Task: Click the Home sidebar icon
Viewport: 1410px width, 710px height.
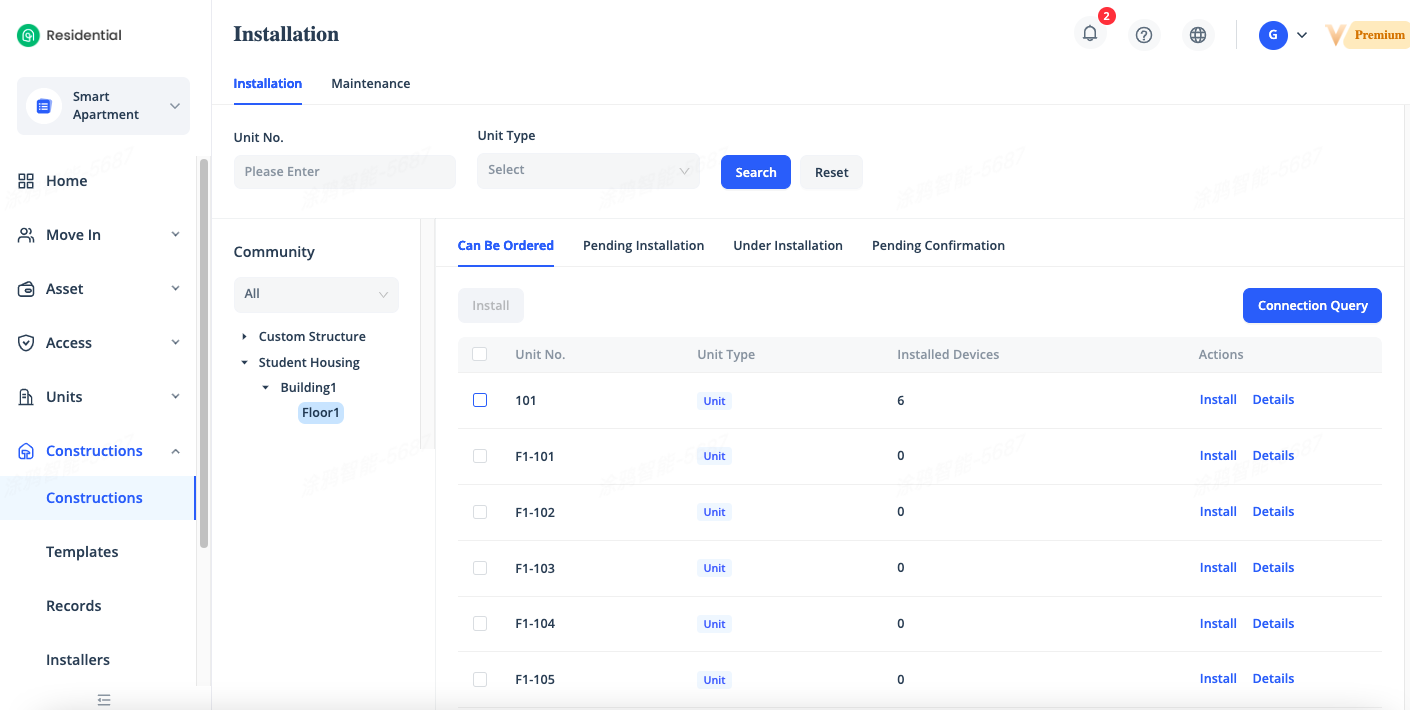Action: click(27, 181)
